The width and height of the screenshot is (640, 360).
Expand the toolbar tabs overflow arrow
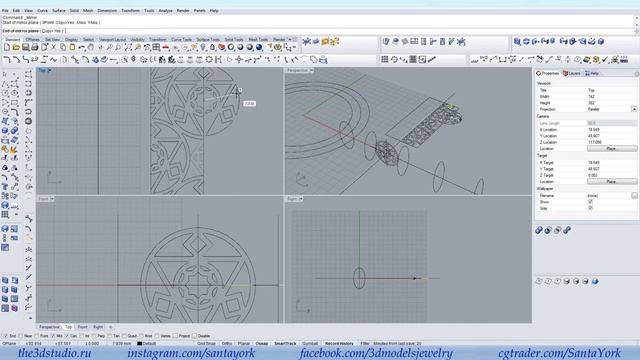click(290, 39)
